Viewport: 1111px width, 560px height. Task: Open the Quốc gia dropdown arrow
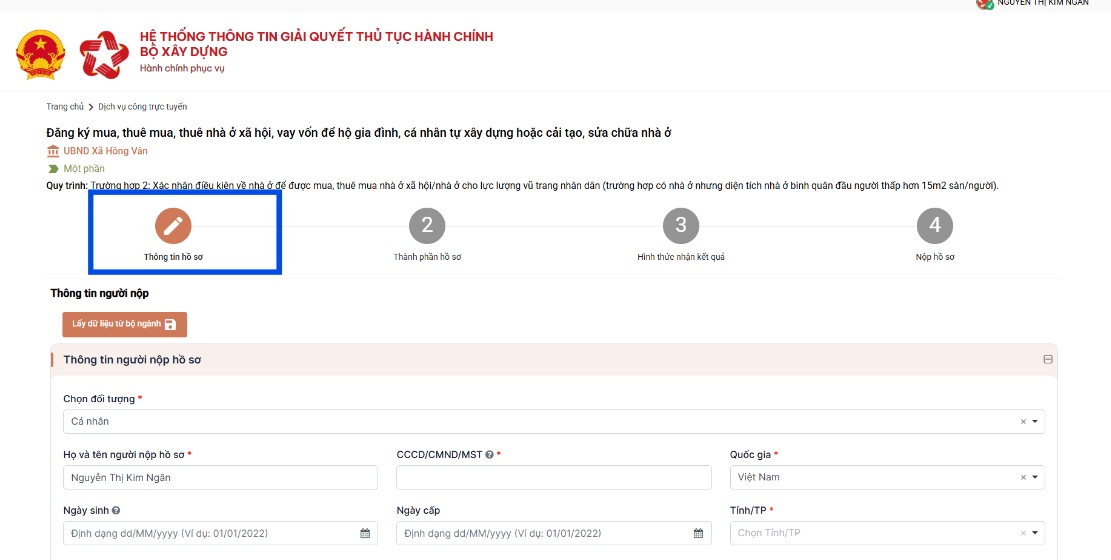[x=1035, y=477]
